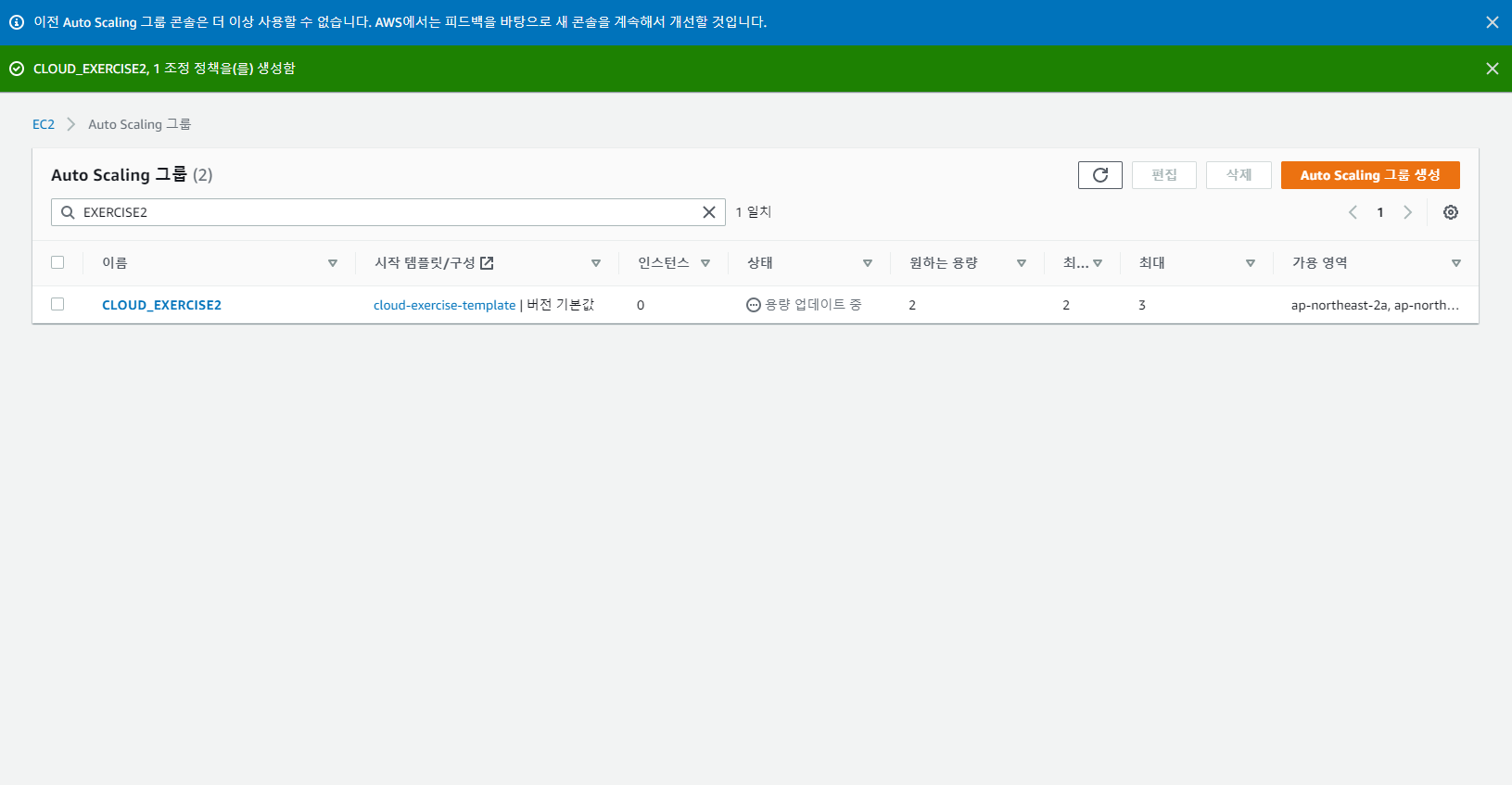Sort by desired capacity column arrow
The image size is (1512, 785).
(x=1022, y=263)
